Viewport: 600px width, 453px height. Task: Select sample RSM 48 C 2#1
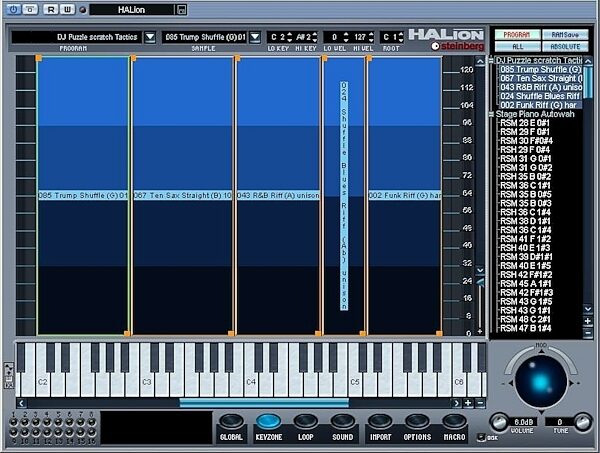point(525,319)
